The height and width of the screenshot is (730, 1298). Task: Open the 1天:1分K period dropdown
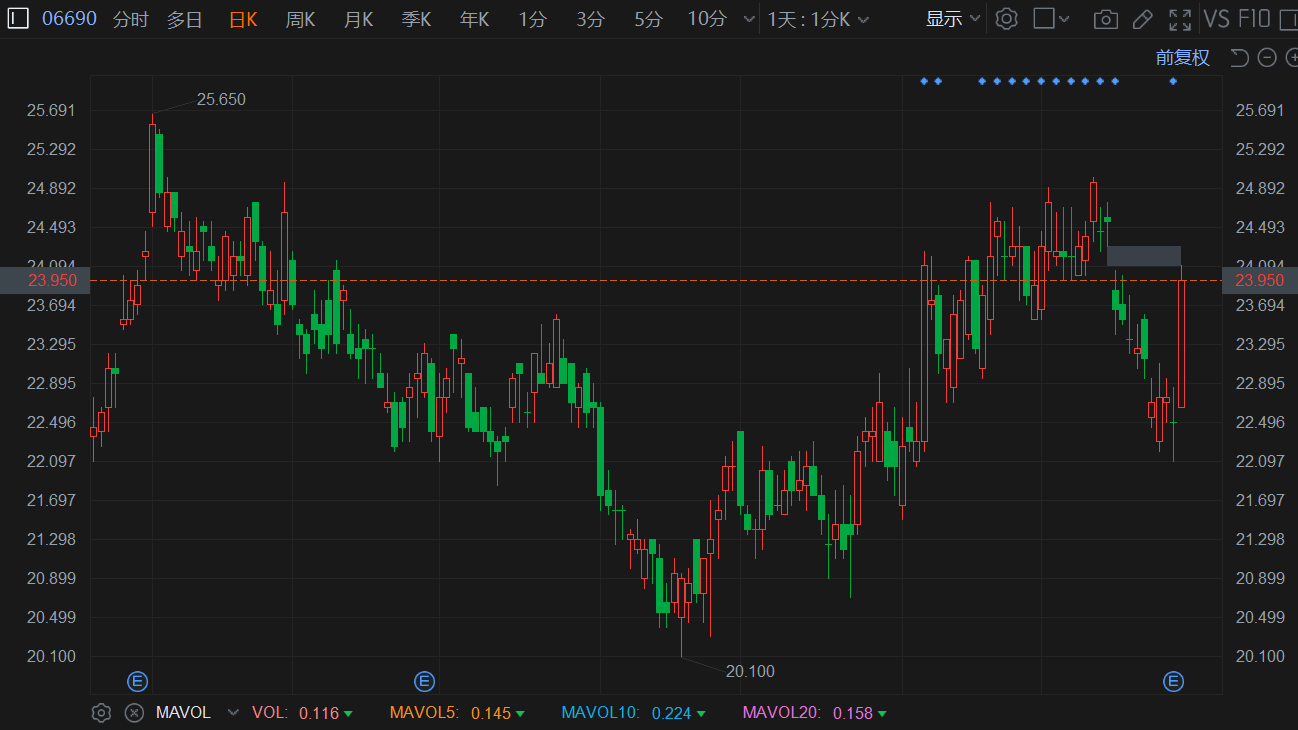pos(818,19)
